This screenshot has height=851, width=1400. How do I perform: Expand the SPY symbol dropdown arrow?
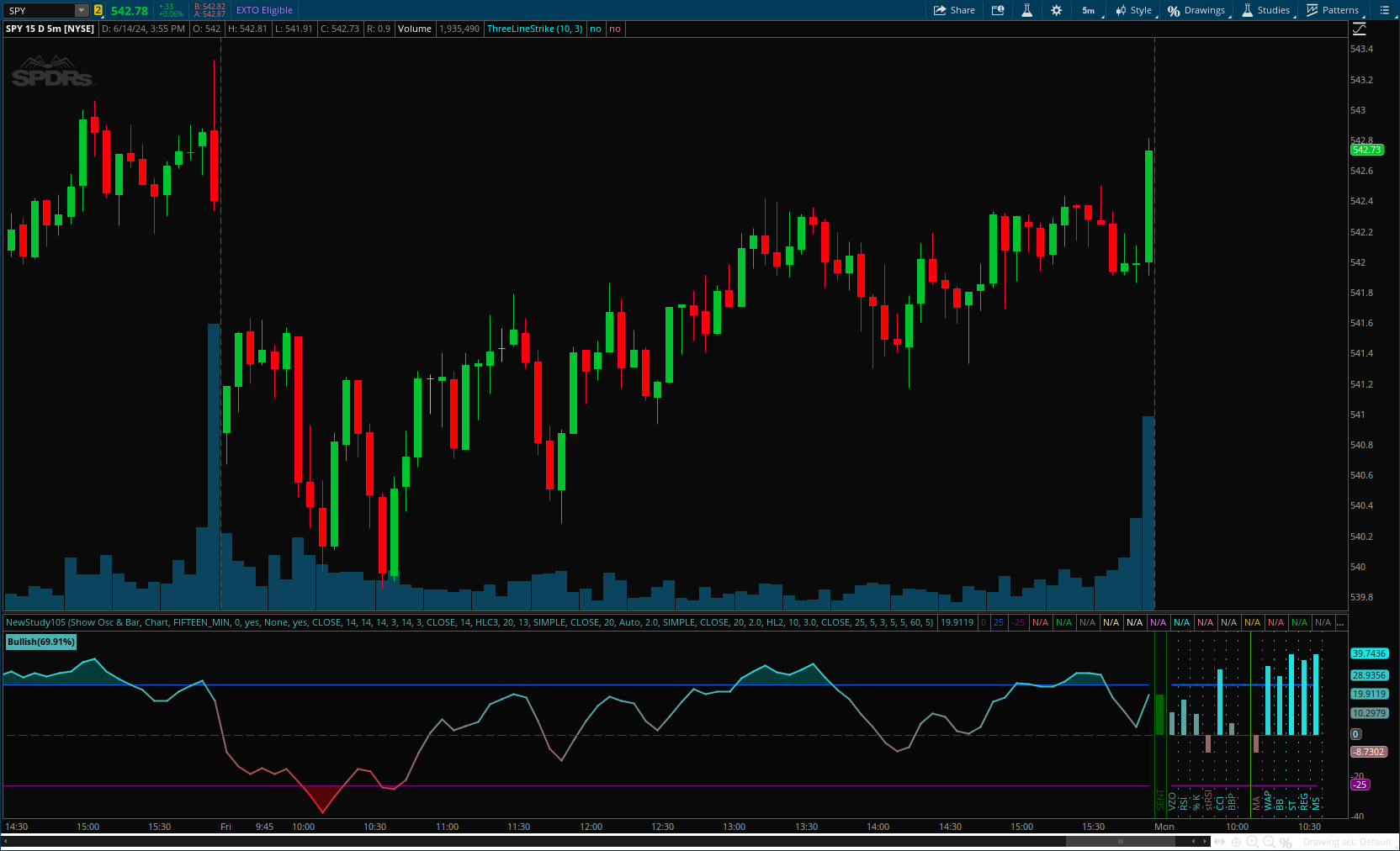tap(82, 10)
